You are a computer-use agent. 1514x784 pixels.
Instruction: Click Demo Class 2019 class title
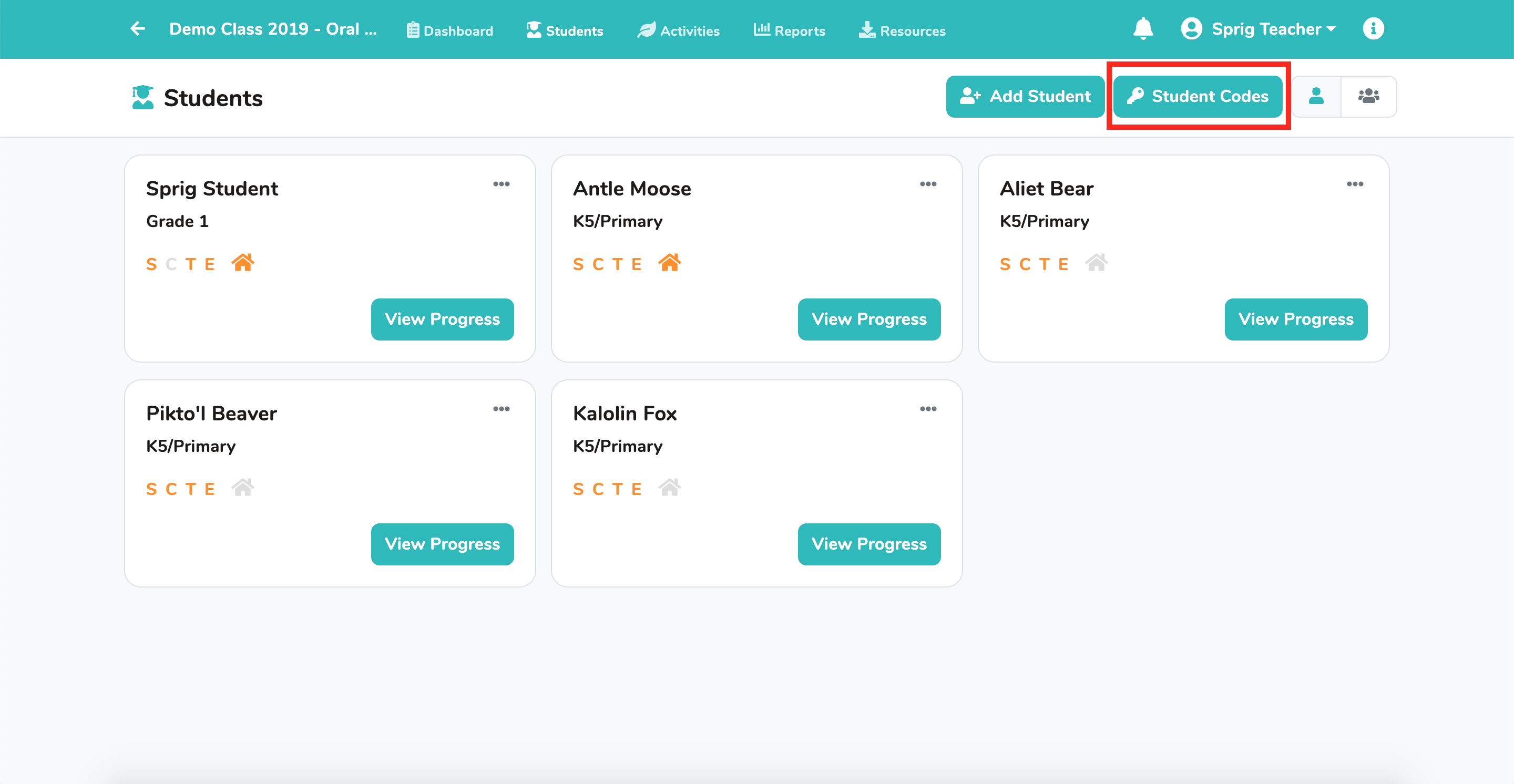[273, 29]
